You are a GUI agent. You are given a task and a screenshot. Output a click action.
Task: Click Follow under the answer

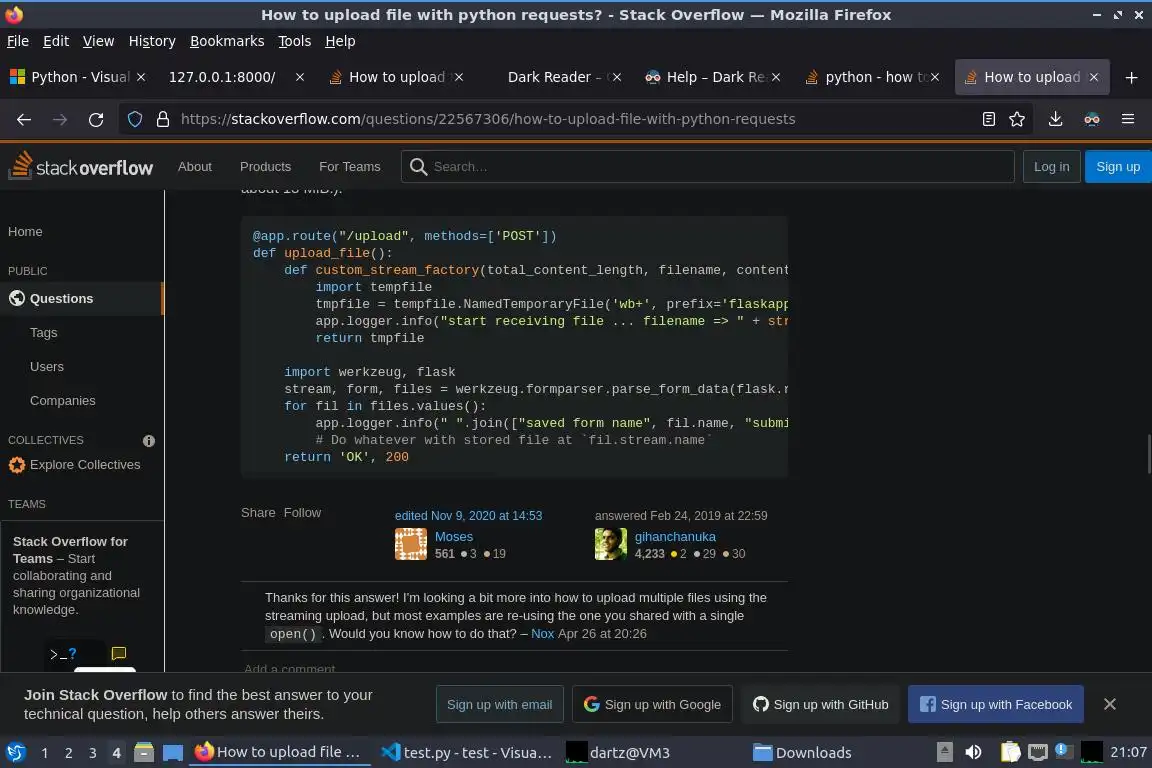302,513
